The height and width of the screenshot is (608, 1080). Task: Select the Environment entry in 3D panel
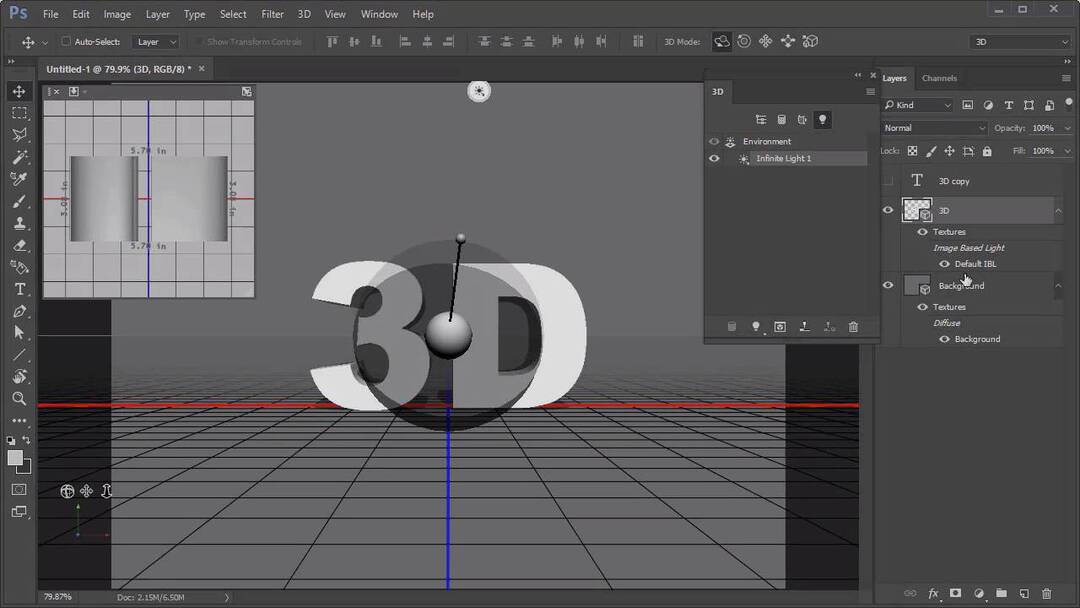[x=767, y=142]
